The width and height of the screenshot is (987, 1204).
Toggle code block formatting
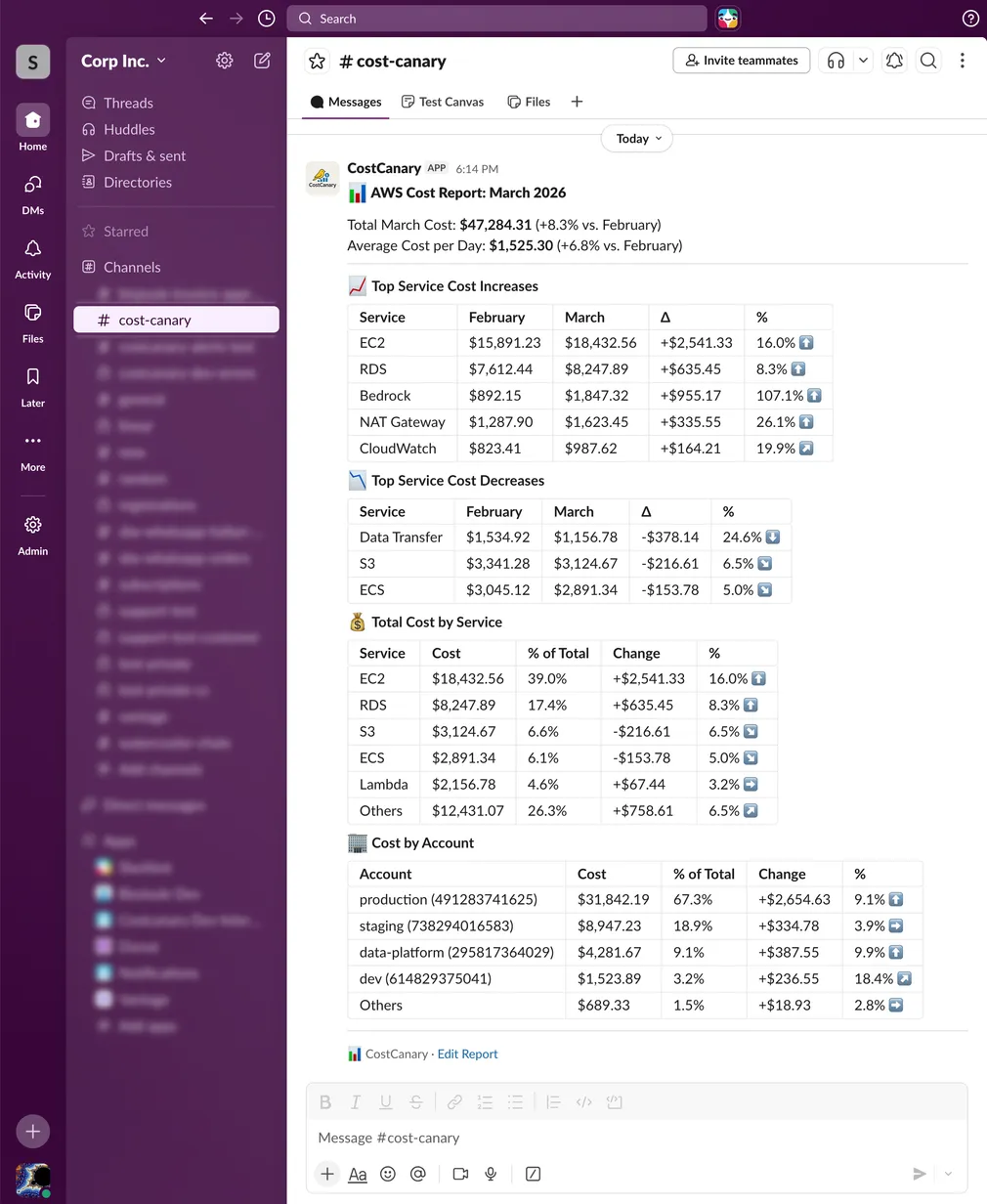click(614, 1102)
